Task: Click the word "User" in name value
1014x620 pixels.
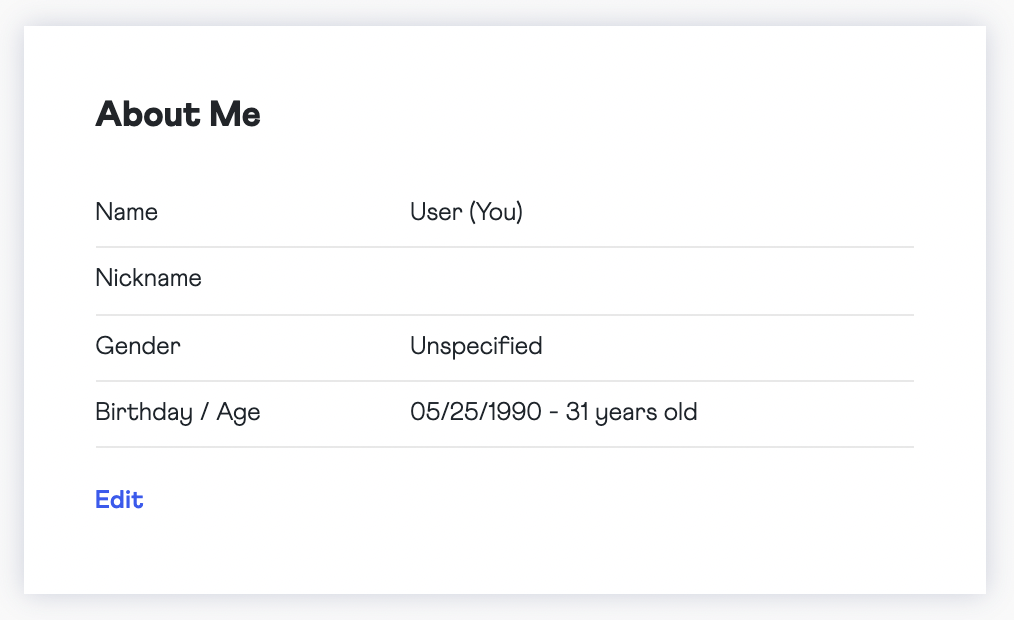Action: pos(435,212)
